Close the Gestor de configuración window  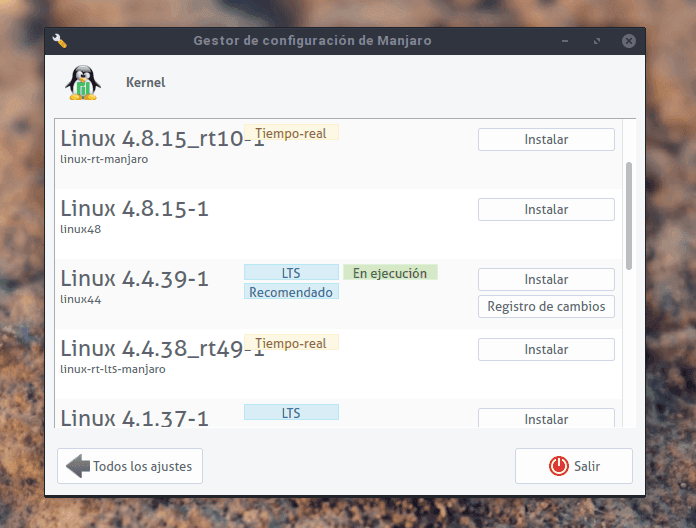pyautogui.click(x=629, y=41)
